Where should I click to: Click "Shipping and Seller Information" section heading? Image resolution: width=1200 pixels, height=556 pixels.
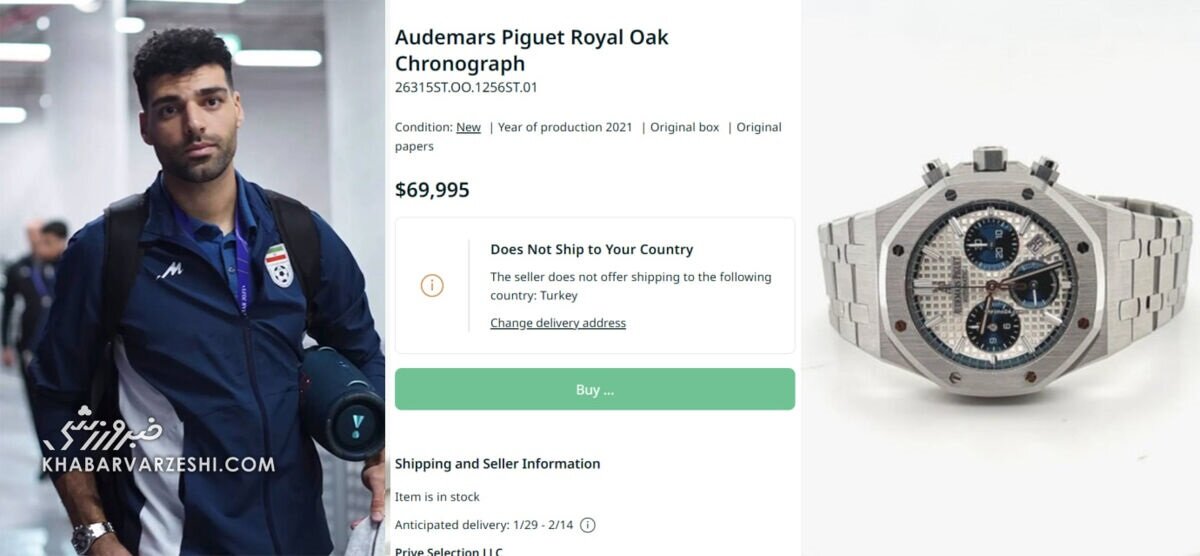click(x=497, y=464)
